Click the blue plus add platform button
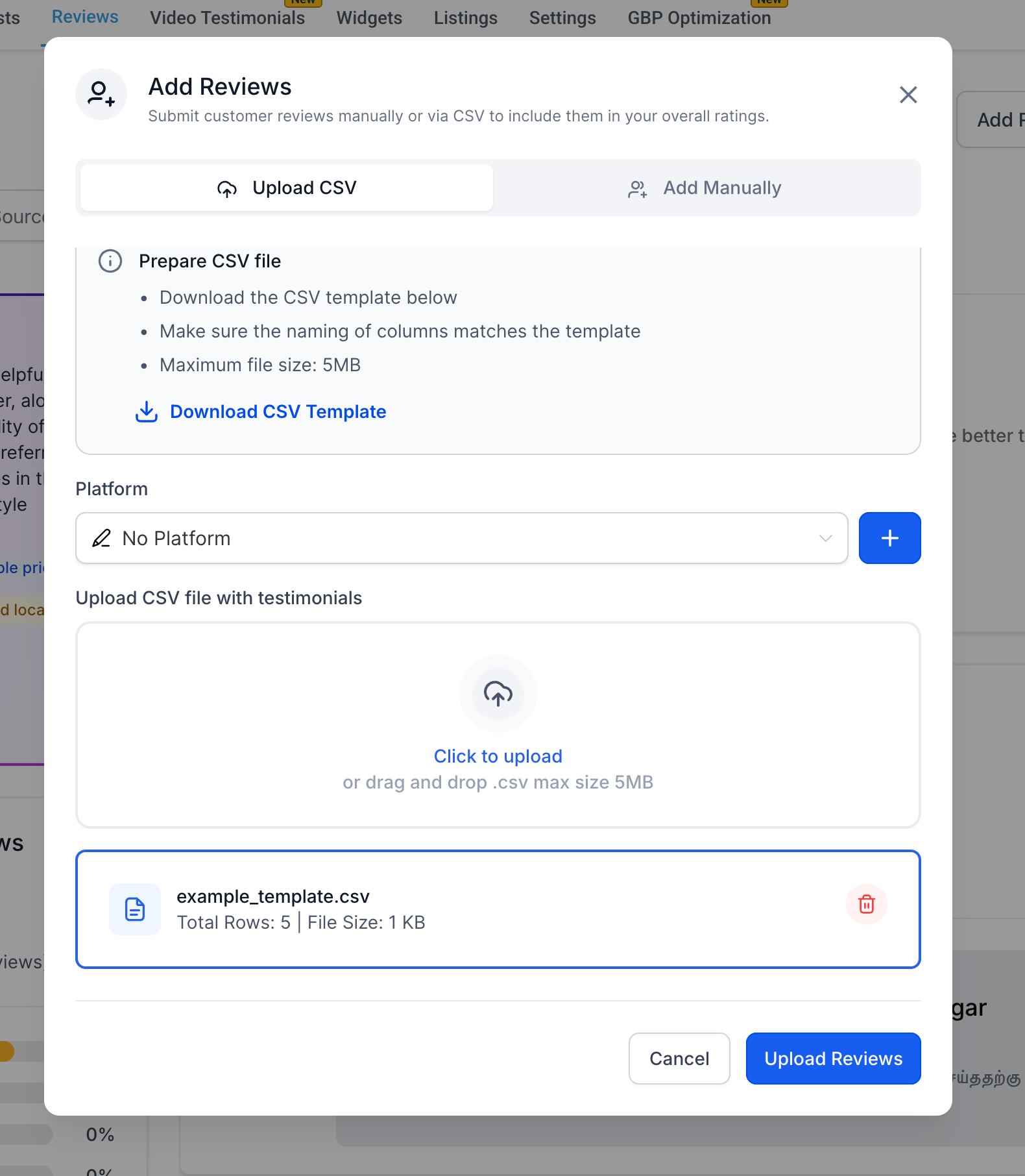 tap(889, 538)
